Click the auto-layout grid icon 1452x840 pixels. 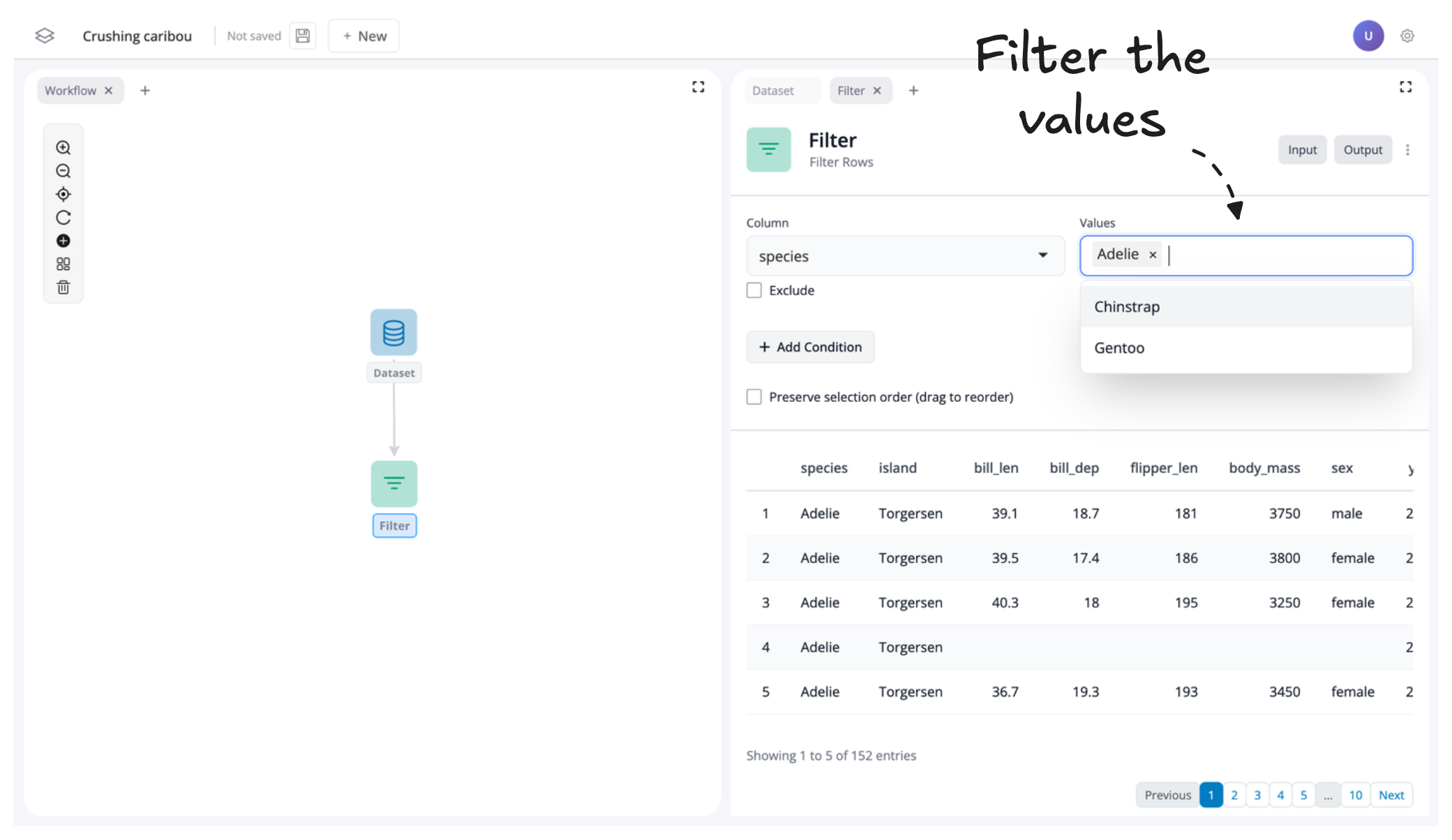[63, 264]
